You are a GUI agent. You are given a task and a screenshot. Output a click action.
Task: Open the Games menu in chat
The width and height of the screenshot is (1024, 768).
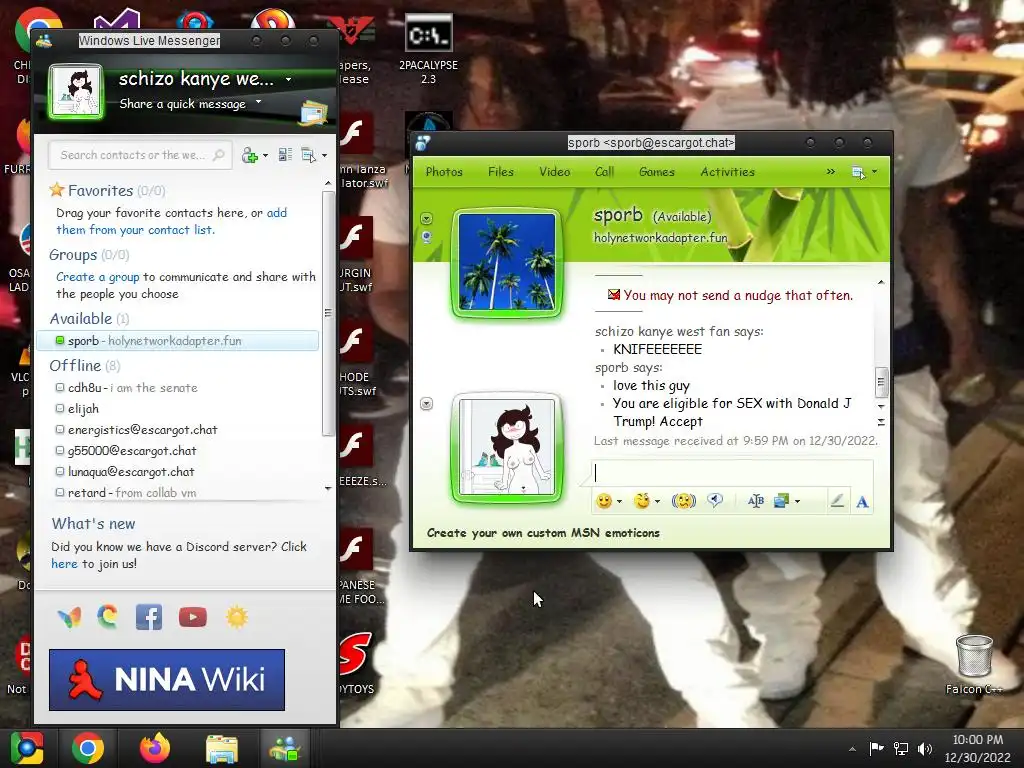coord(657,172)
